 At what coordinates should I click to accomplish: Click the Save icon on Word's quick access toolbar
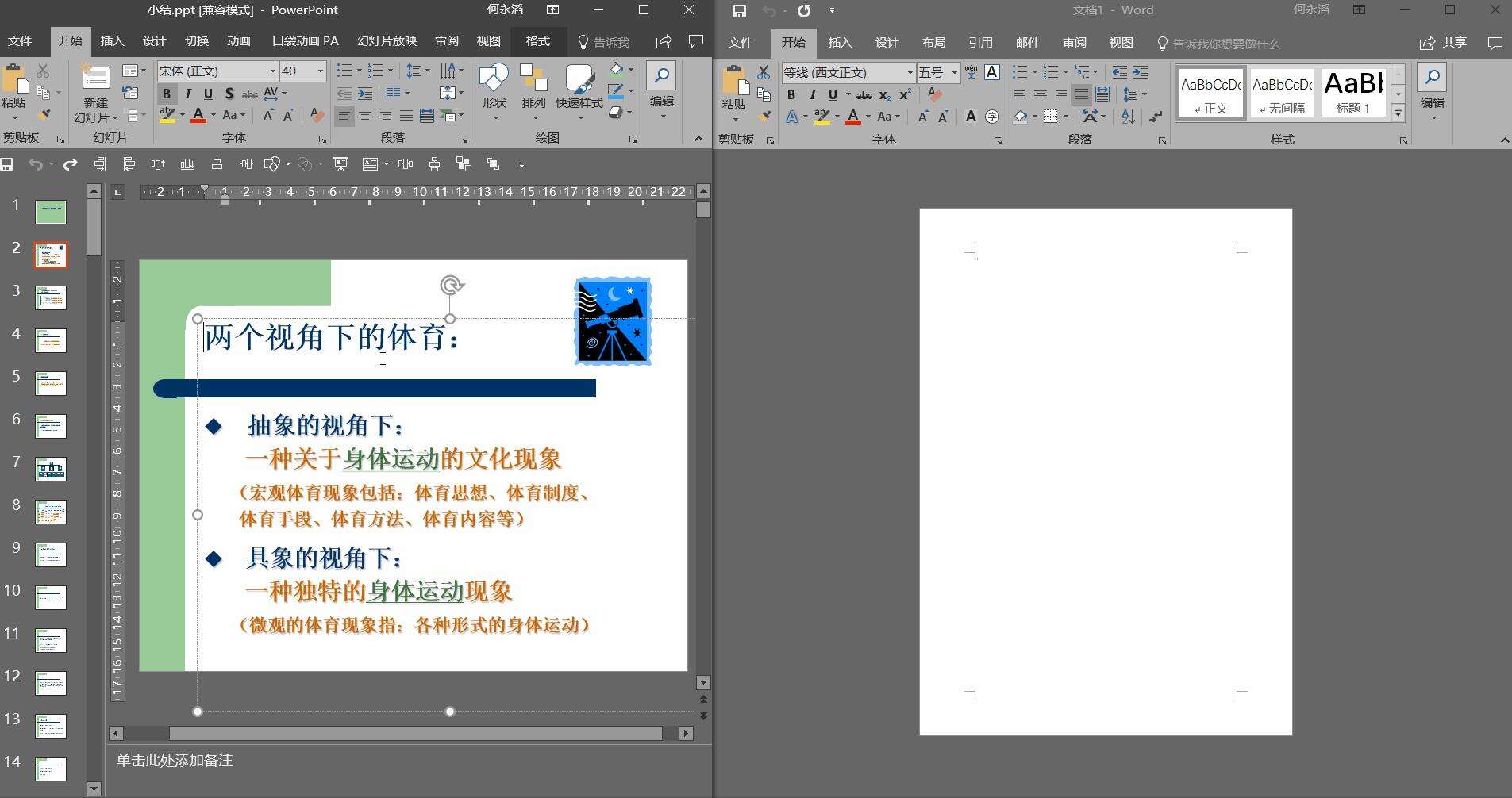coord(738,10)
